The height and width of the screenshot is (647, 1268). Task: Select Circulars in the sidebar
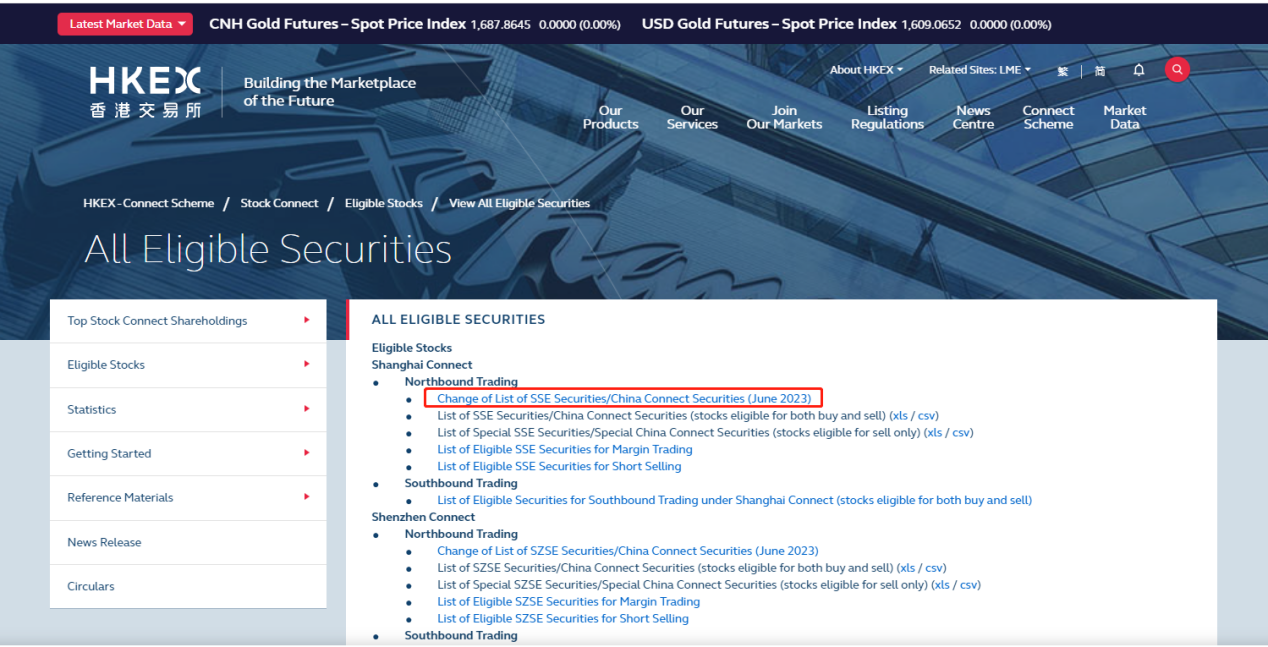pos(91,586)
